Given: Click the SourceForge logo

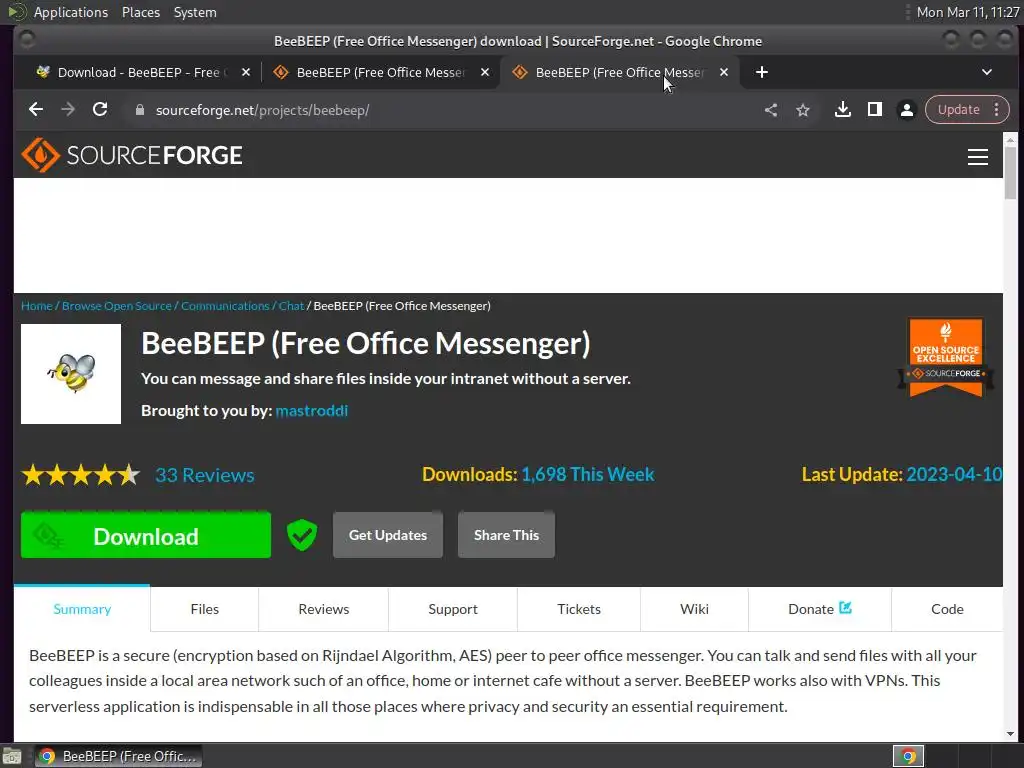Looking at the screenshot, I should click(132, 155).
